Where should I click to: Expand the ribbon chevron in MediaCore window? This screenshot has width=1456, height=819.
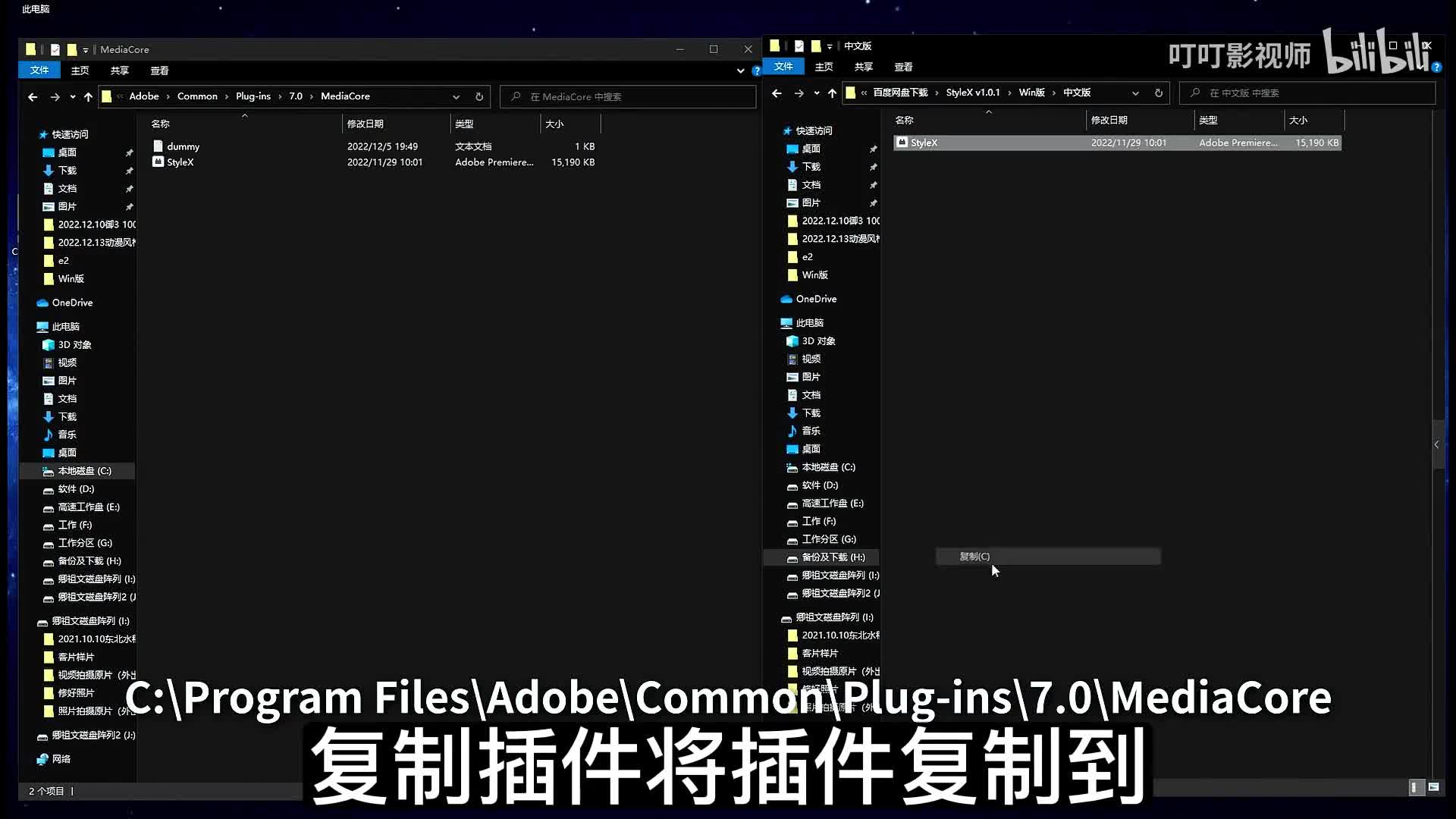click(740, 71)
